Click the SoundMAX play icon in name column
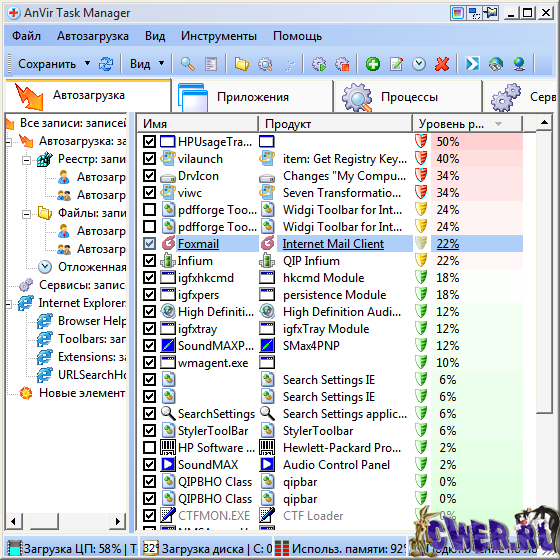560x560 pixels. click(168, 464)
